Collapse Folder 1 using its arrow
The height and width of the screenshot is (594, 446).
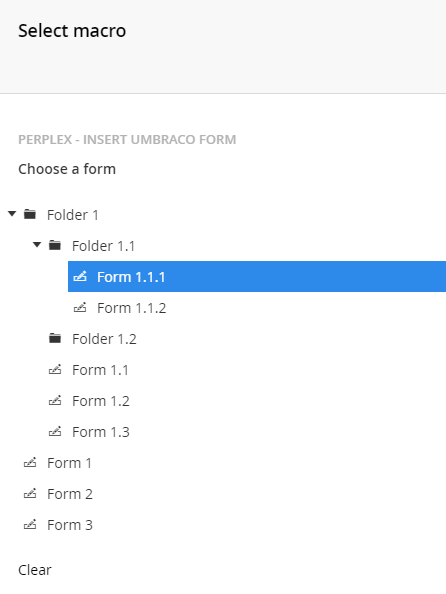12,214
